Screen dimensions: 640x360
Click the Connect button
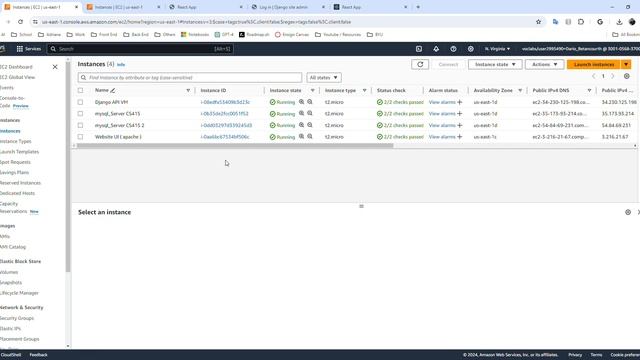click(x=448, y=64)
